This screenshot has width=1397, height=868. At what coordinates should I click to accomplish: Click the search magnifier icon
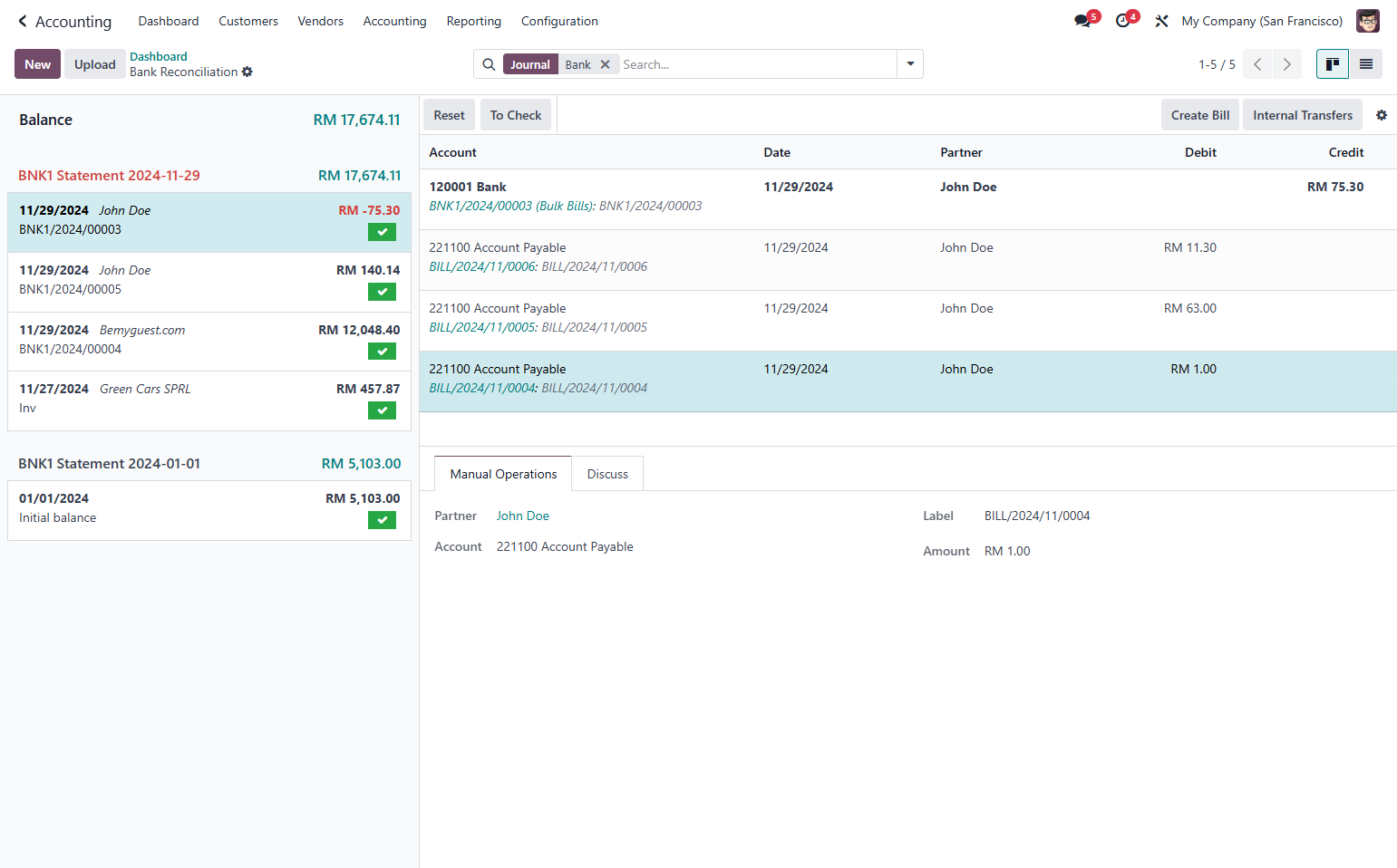coord(489,64)
